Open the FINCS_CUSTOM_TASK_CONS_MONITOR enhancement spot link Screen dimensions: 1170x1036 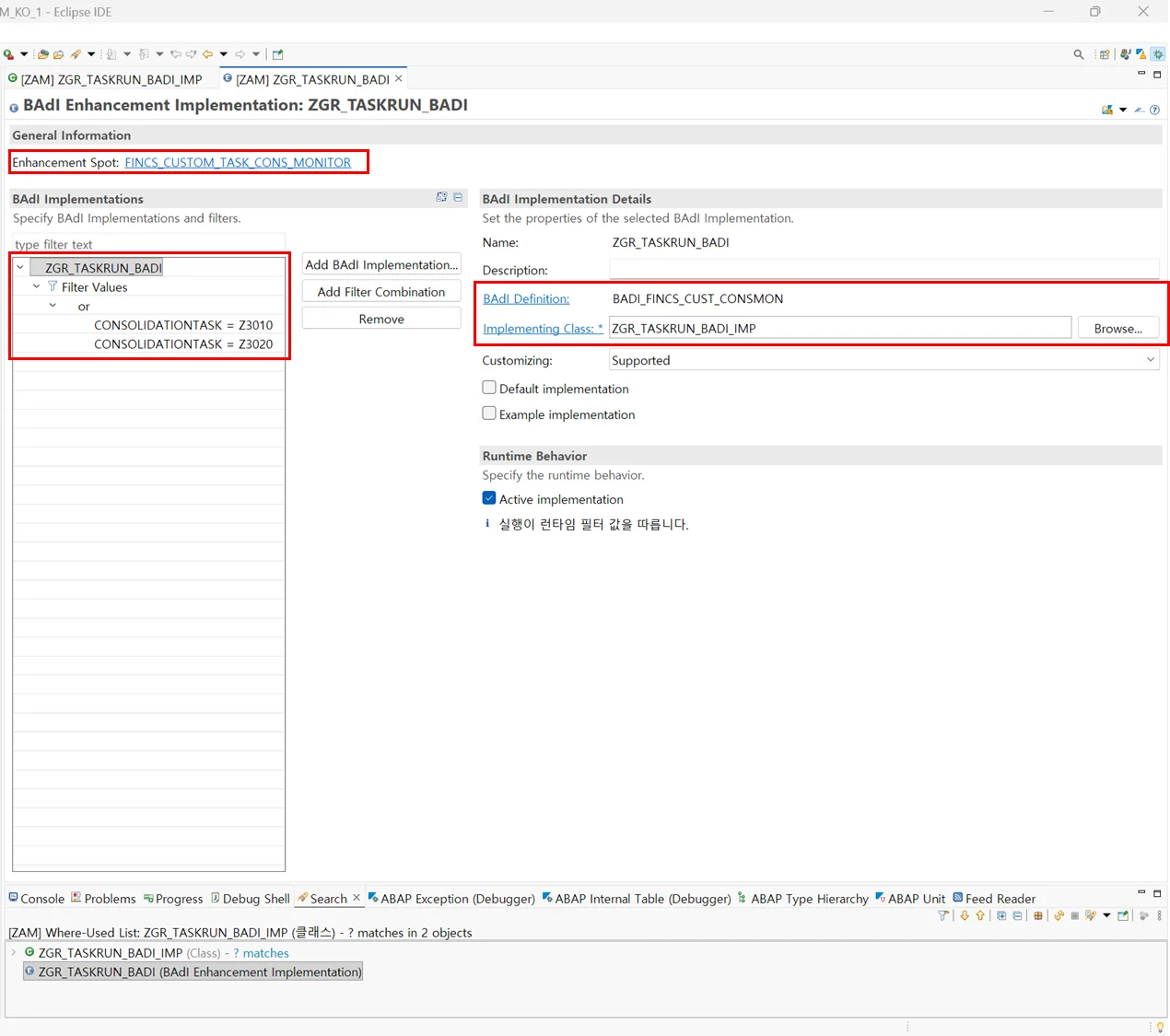tap(238, 162)
